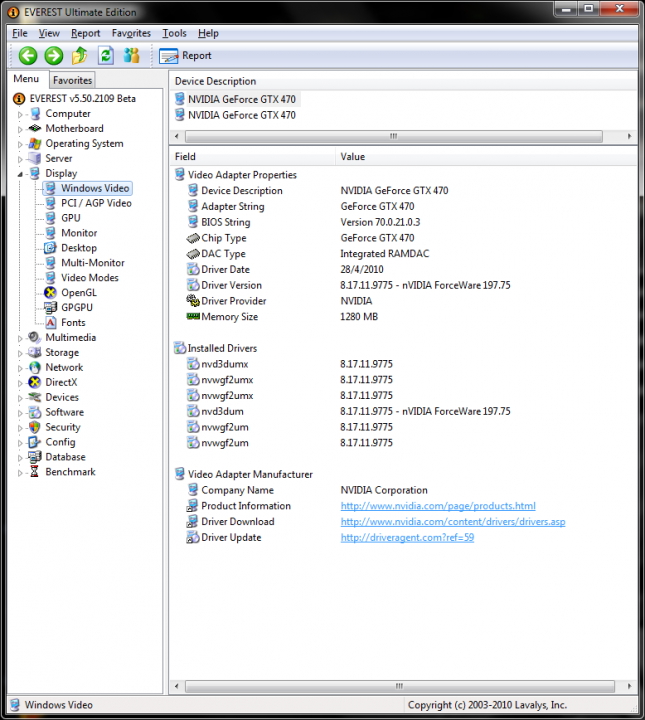Viewport: 645px width, 720px height.
Task: Click the Up one level toolbar icon
Action: coord(79,56)
